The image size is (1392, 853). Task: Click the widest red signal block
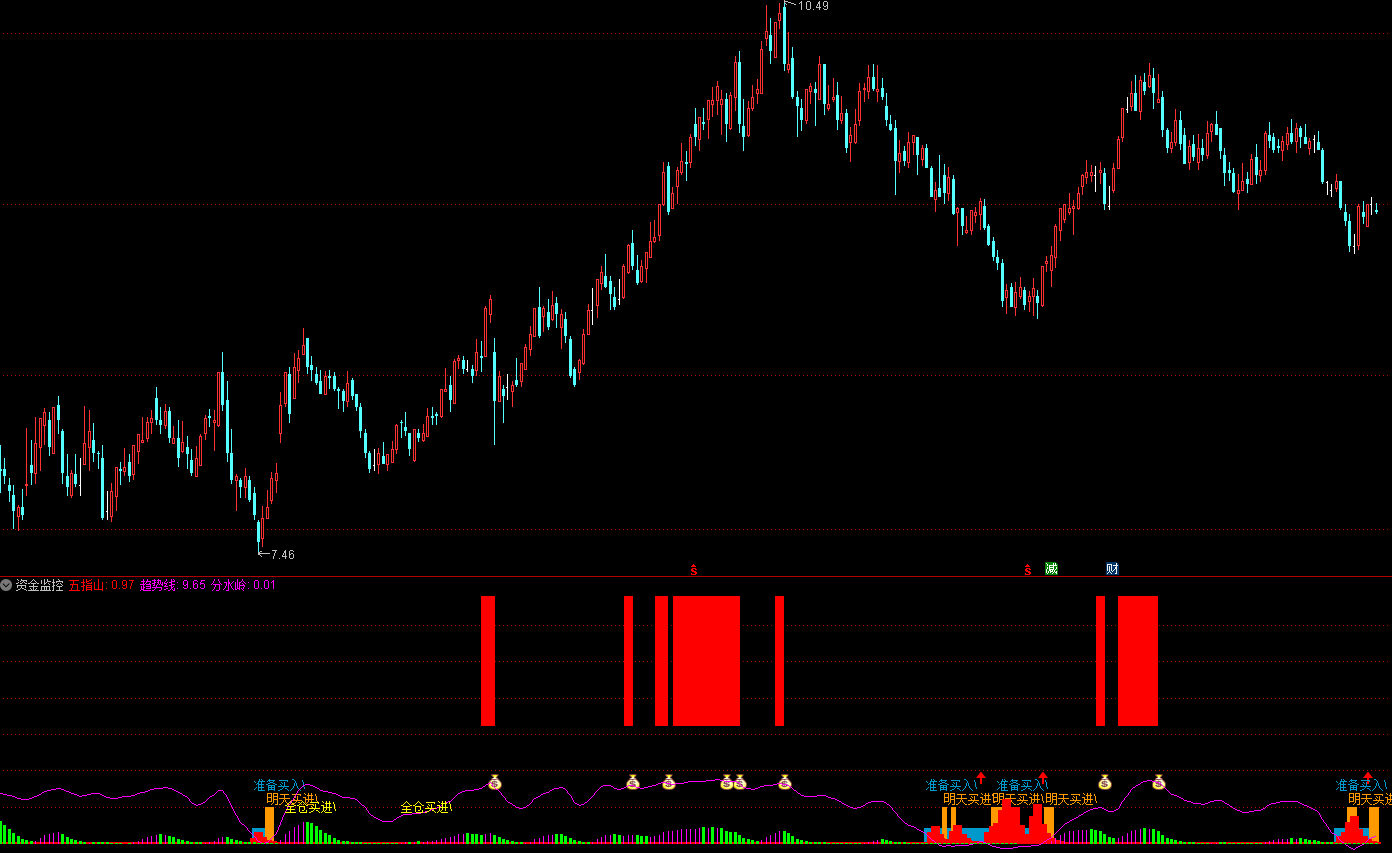coord(706,660)
